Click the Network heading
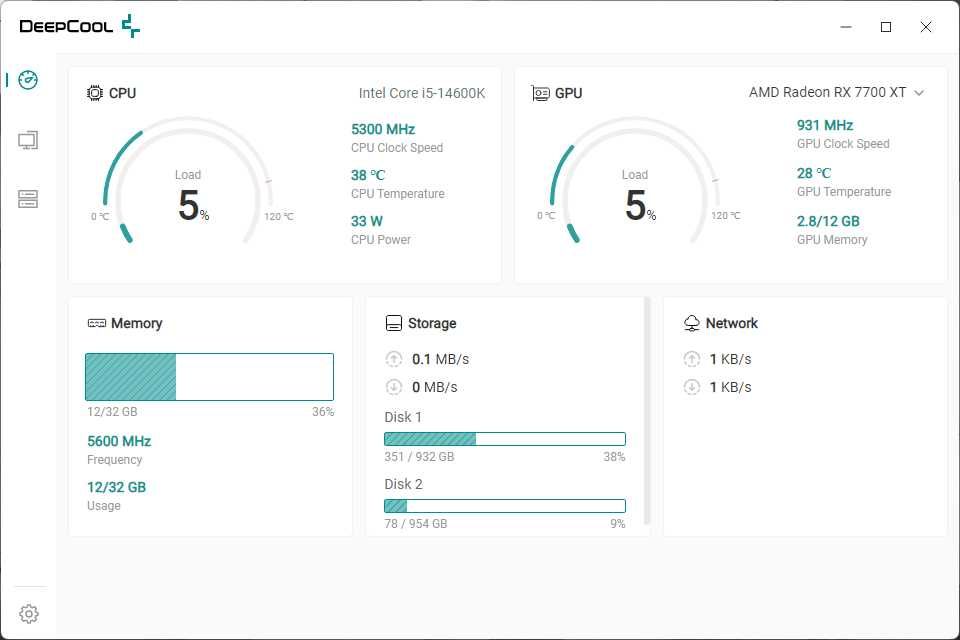This screenshot has height=640, width=960. coord(732,323)
